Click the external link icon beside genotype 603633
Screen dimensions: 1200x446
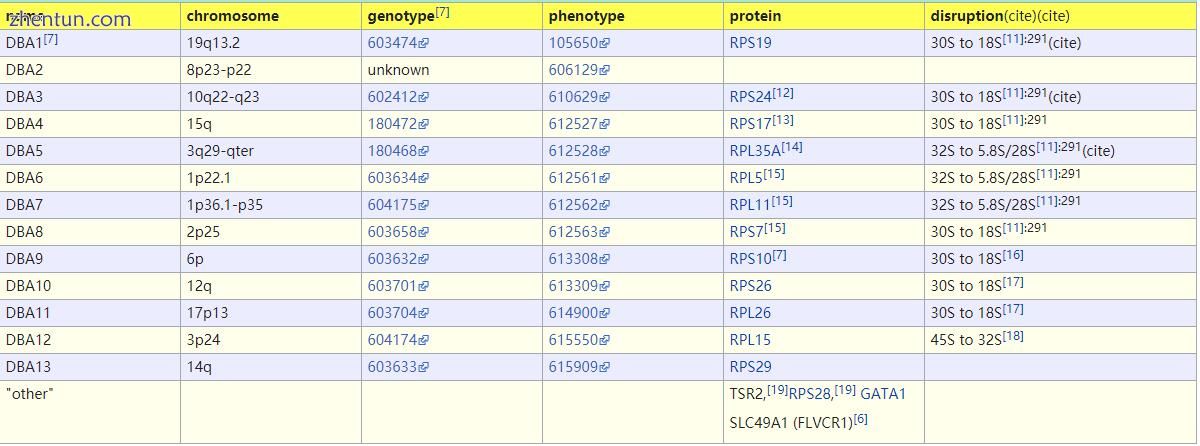[x=424, y=368]
